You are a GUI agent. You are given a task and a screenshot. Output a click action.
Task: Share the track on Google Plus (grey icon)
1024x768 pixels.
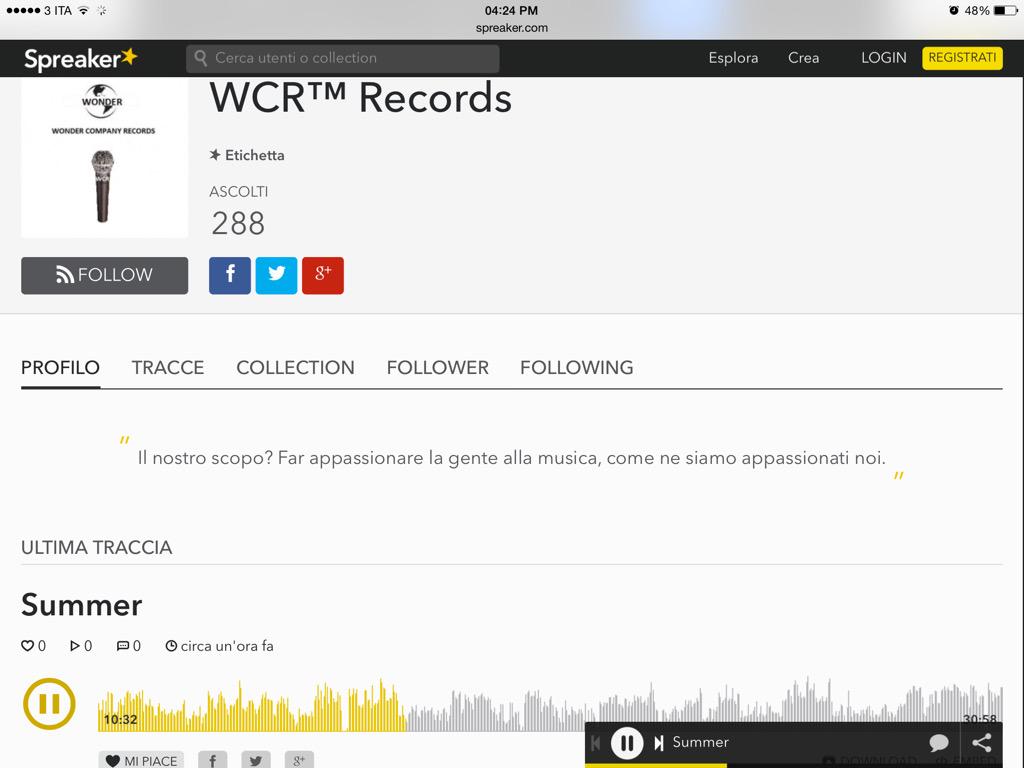coord(299,760)
